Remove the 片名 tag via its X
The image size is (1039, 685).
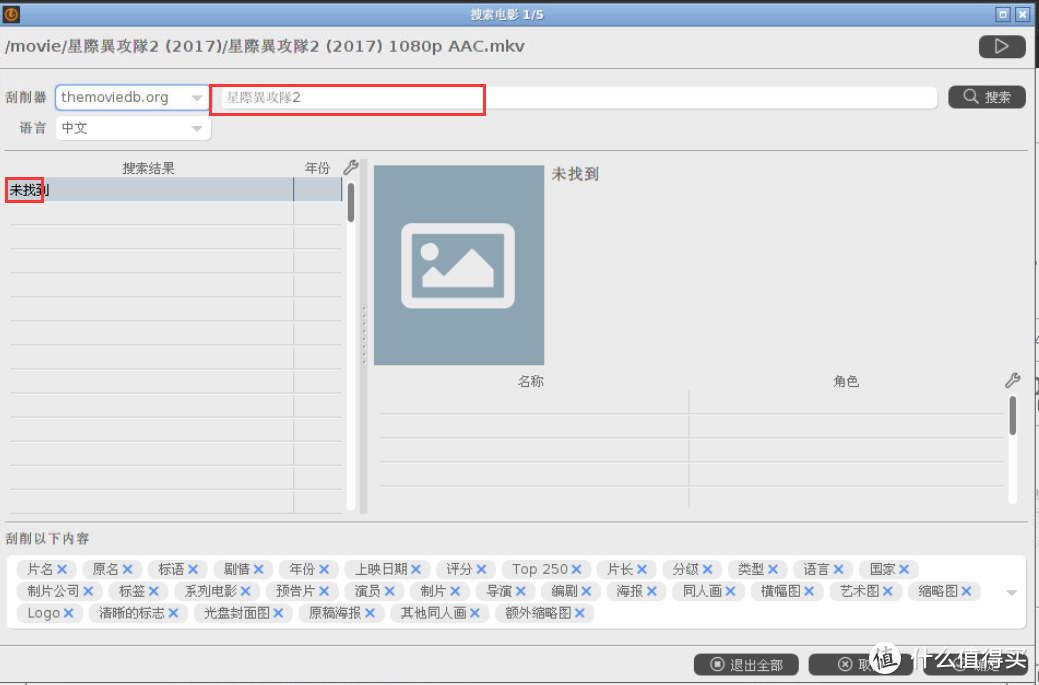62,569
